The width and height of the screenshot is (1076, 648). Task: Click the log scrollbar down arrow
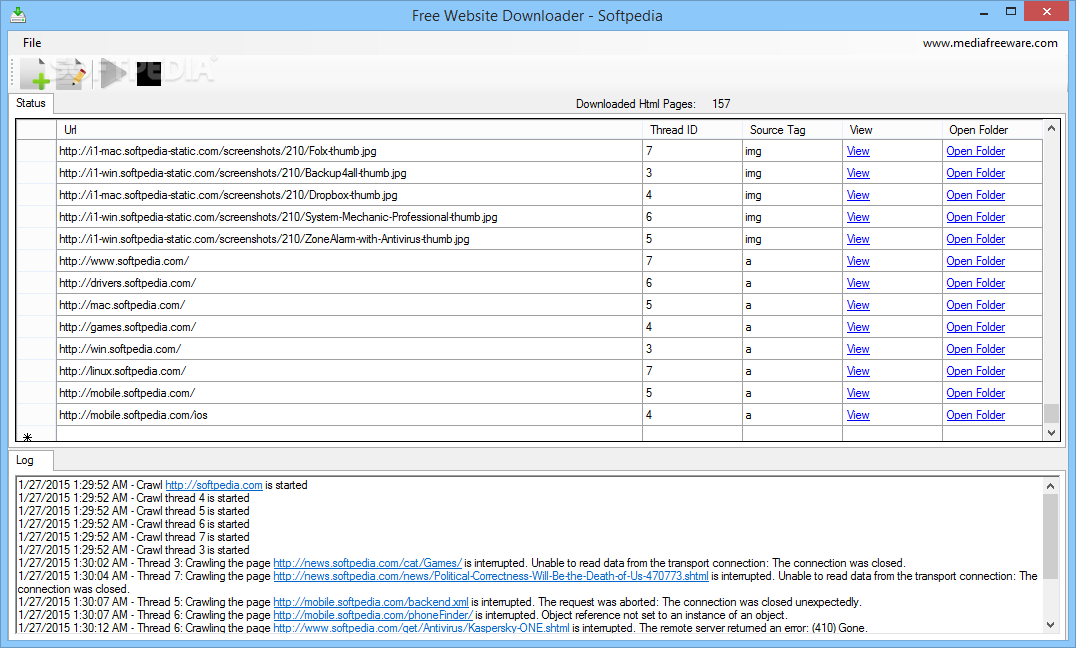[1050, 625]
